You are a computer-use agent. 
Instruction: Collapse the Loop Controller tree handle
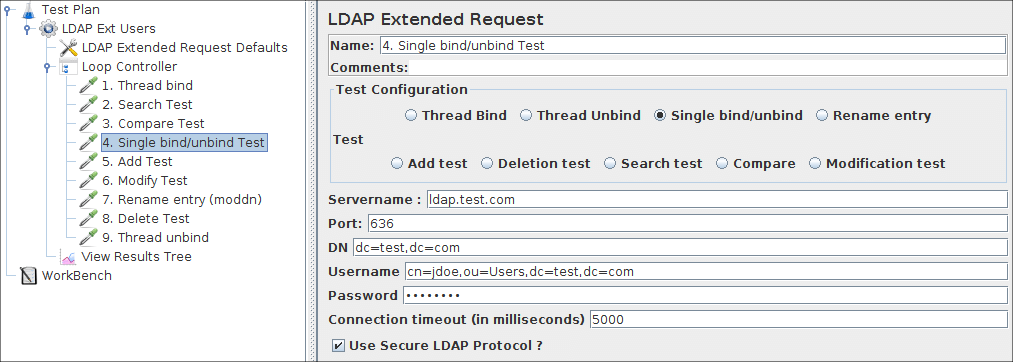[x=47, y=67]
